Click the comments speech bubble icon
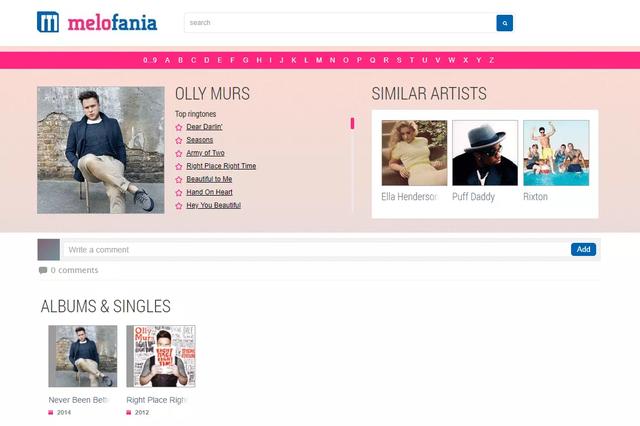This screenshot has width=640, height=426. pyautogui.click(x=43, y=270)
